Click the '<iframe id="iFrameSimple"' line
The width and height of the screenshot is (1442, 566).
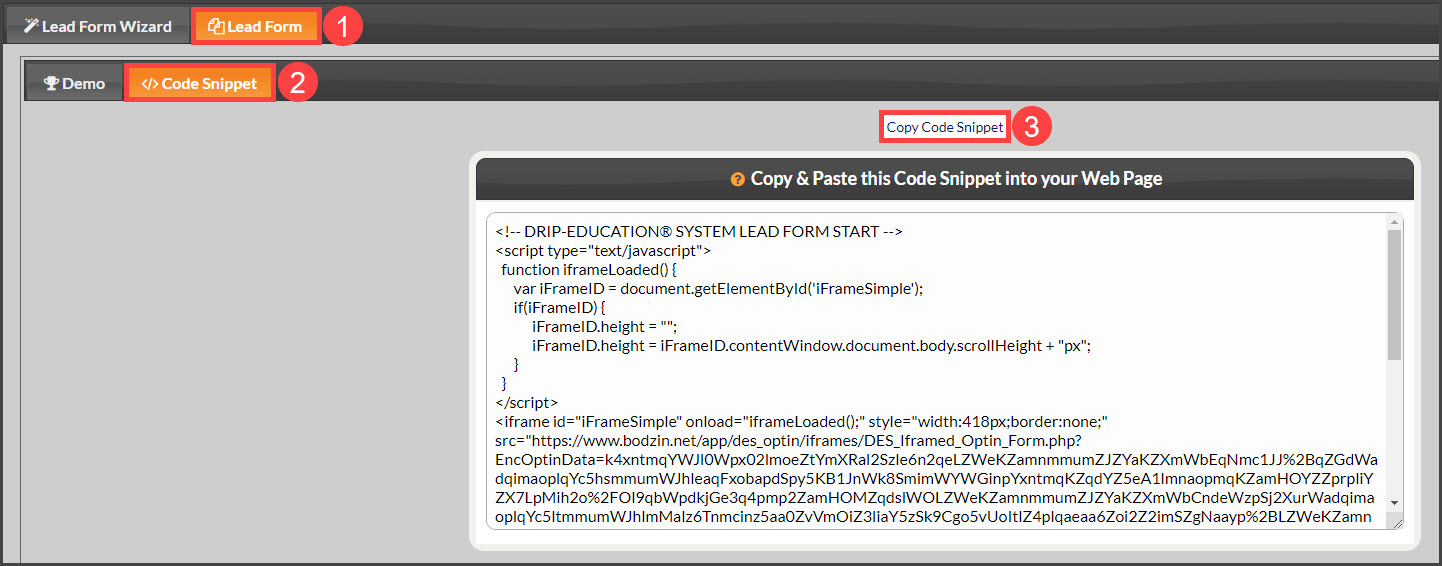[802, 421]
